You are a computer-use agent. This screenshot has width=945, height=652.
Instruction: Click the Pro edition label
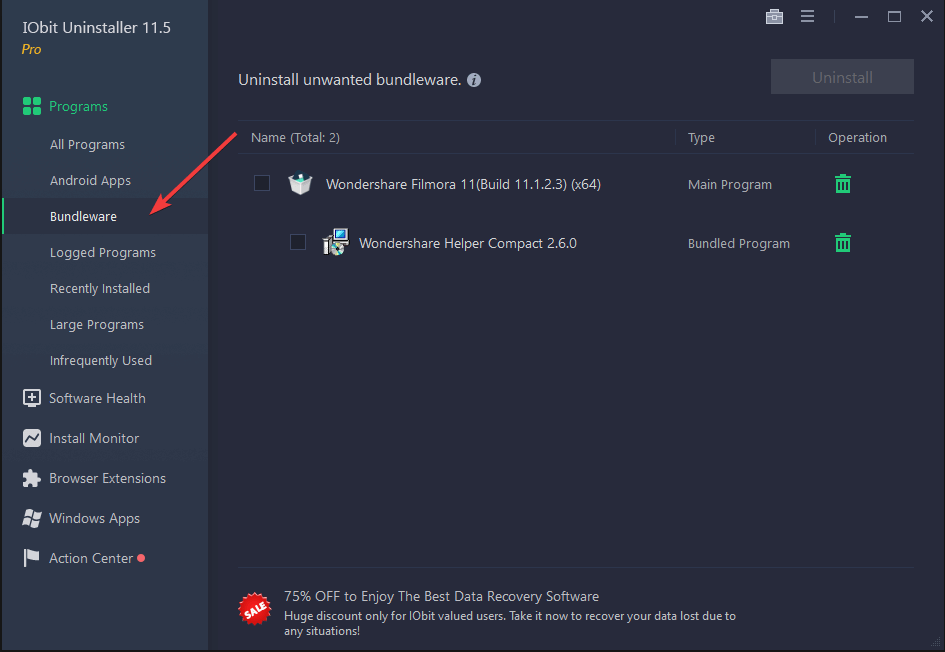[31, 49]
